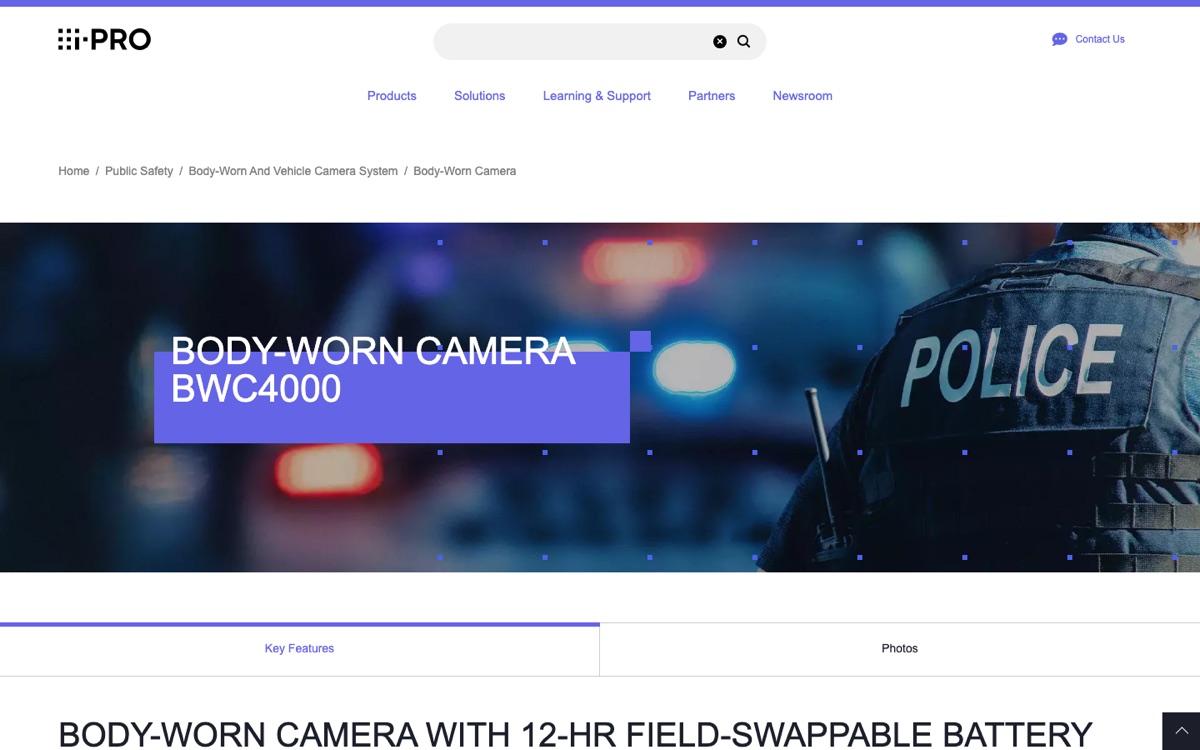Open Body-Worn And Vehicle Camera System breadcrumb
The image size is (1200, 750).
pyautogui.click(x=293, y=171)
